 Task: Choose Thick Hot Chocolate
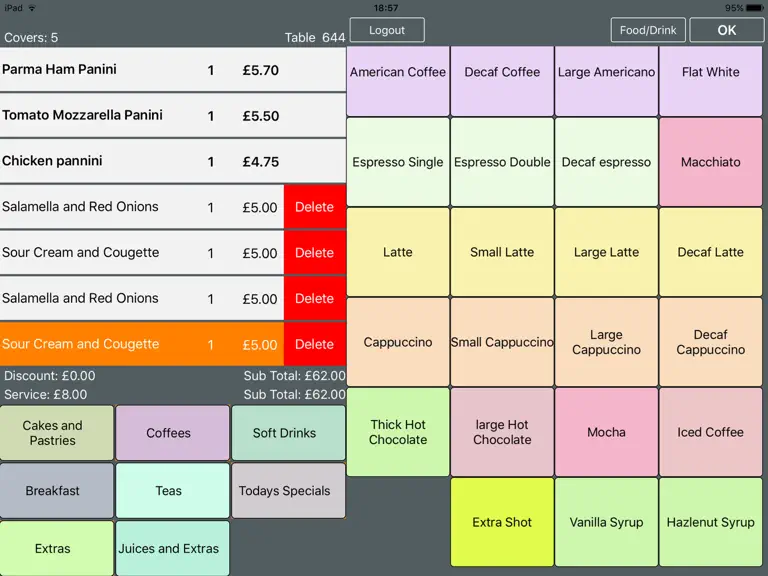(398, 432)
